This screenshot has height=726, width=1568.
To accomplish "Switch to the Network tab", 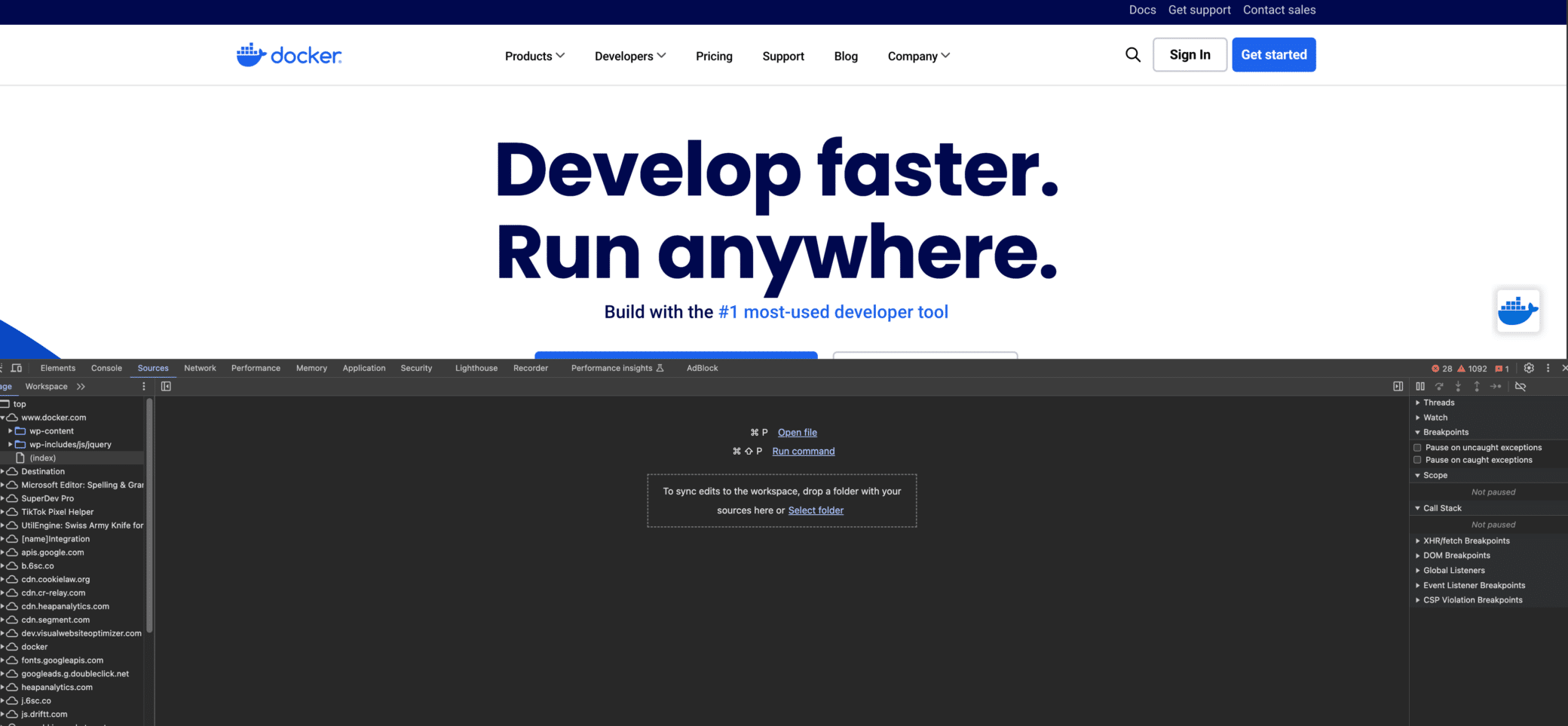I will (200, 368).
